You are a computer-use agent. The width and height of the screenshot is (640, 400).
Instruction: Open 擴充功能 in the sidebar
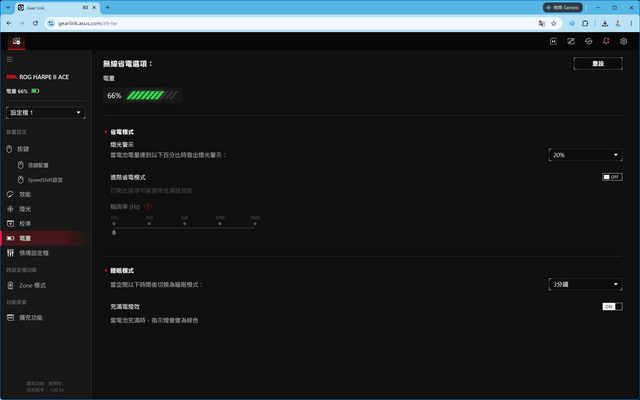(x=31, y=318)
